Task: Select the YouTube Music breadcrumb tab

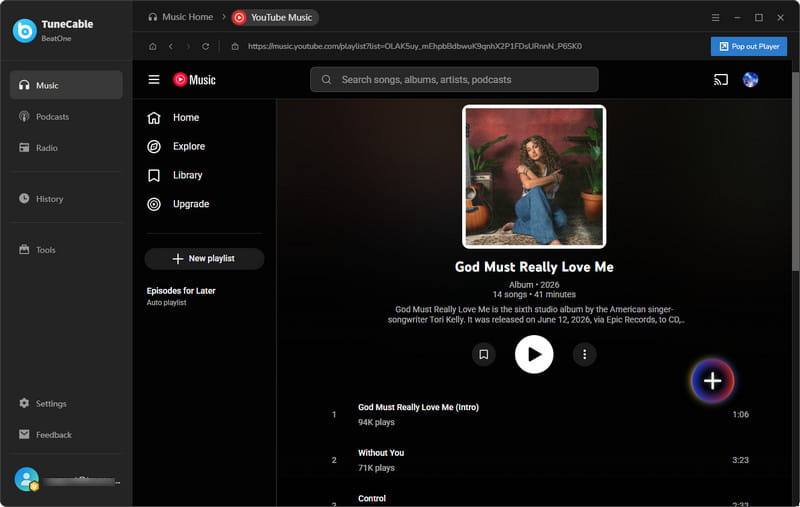Action: coord(275,17)
